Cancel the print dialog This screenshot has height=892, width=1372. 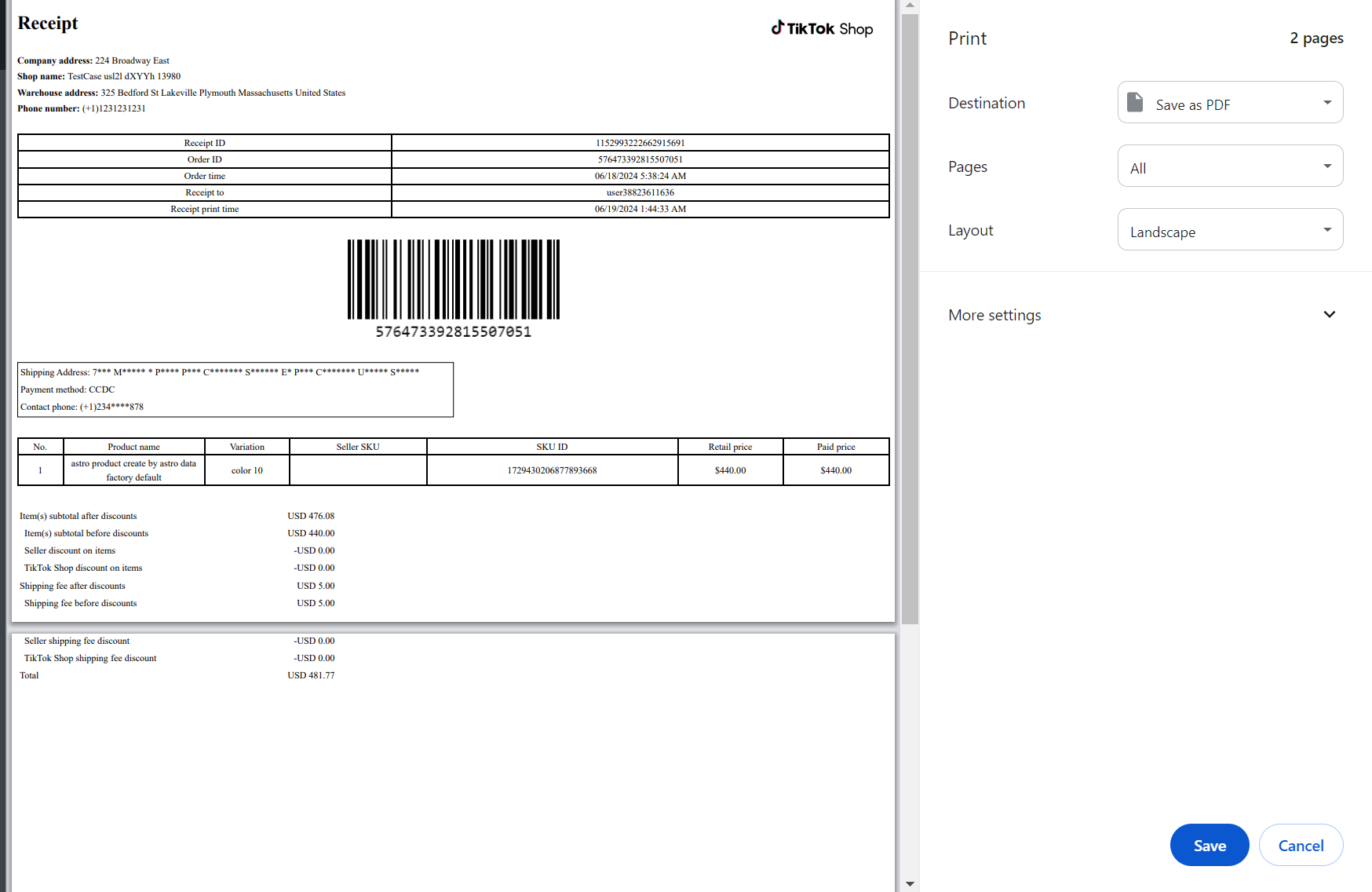click(x=1301, y=845)
